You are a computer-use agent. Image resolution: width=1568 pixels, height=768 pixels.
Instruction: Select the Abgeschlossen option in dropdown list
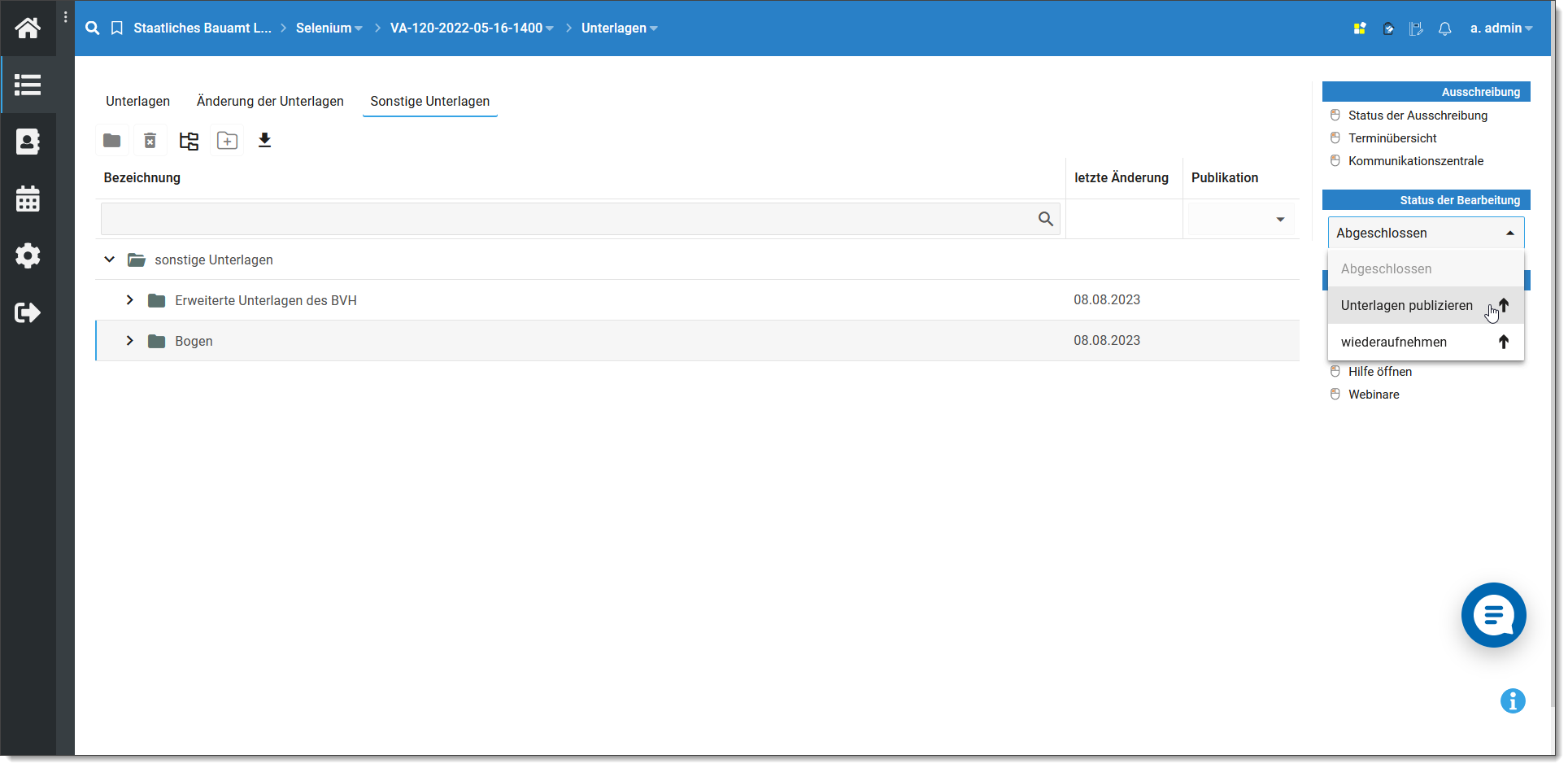tap(1426, 268)
